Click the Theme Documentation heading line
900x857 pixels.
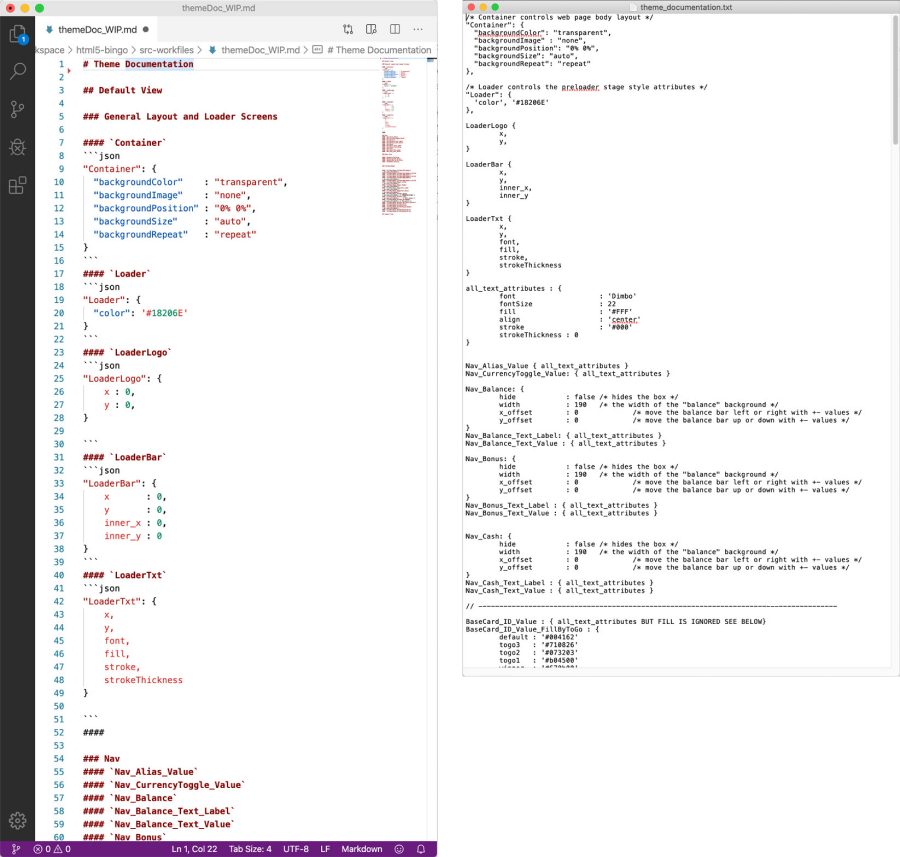(138, 64)
